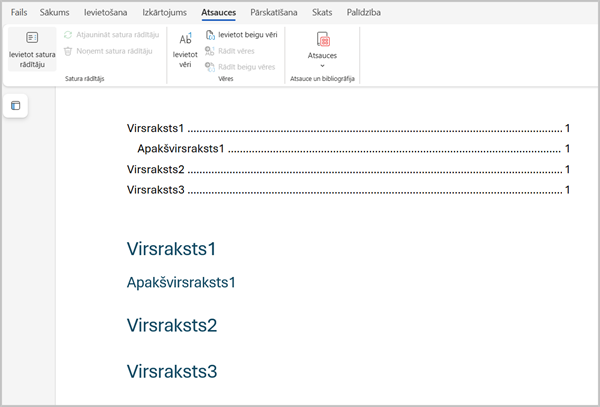
Task: Open the Ievietošana ribbon tab
Action: click(106, 12)
